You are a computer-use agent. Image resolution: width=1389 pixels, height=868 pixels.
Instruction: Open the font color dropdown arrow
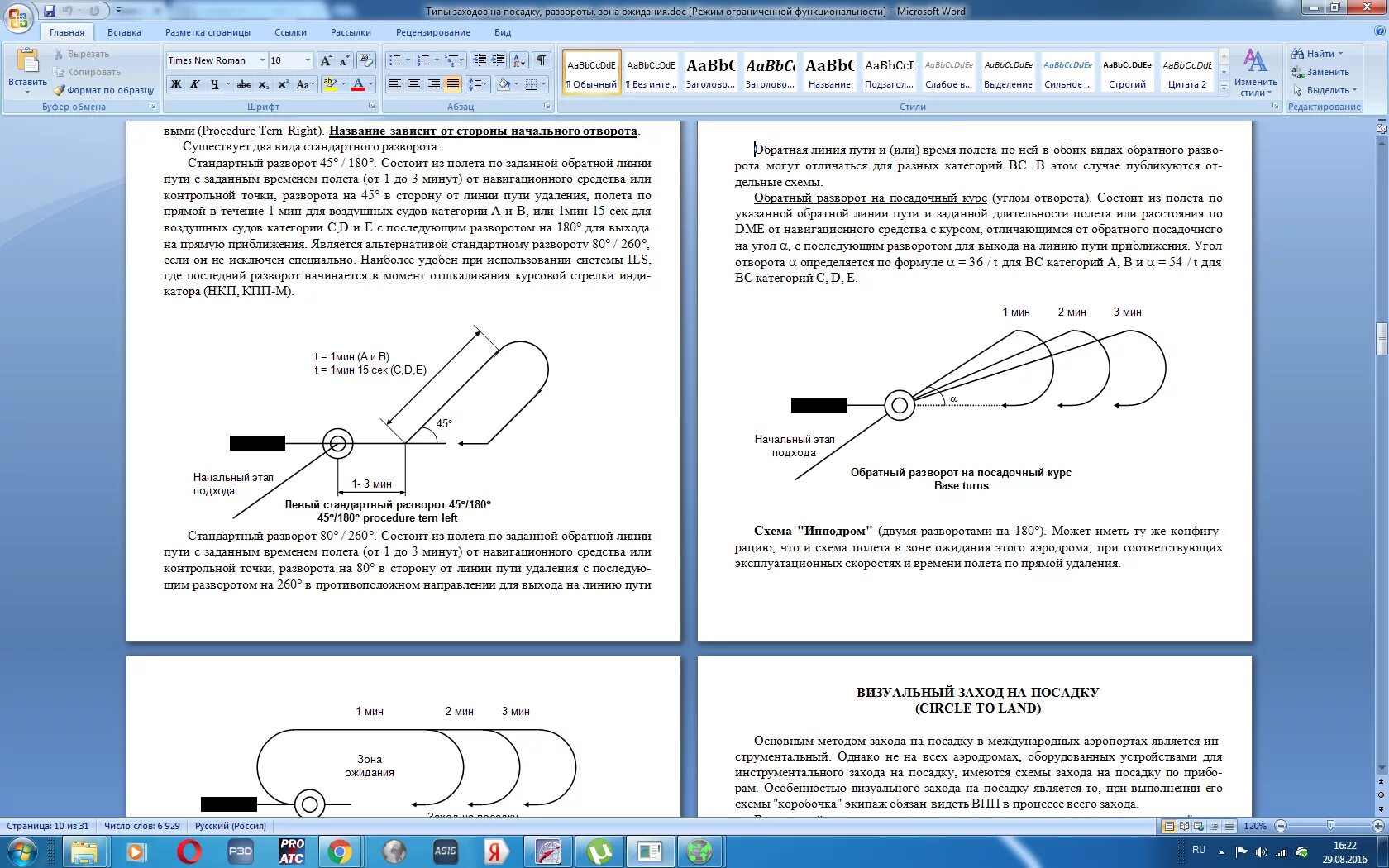pyautogui.click(x=370, y=84)
